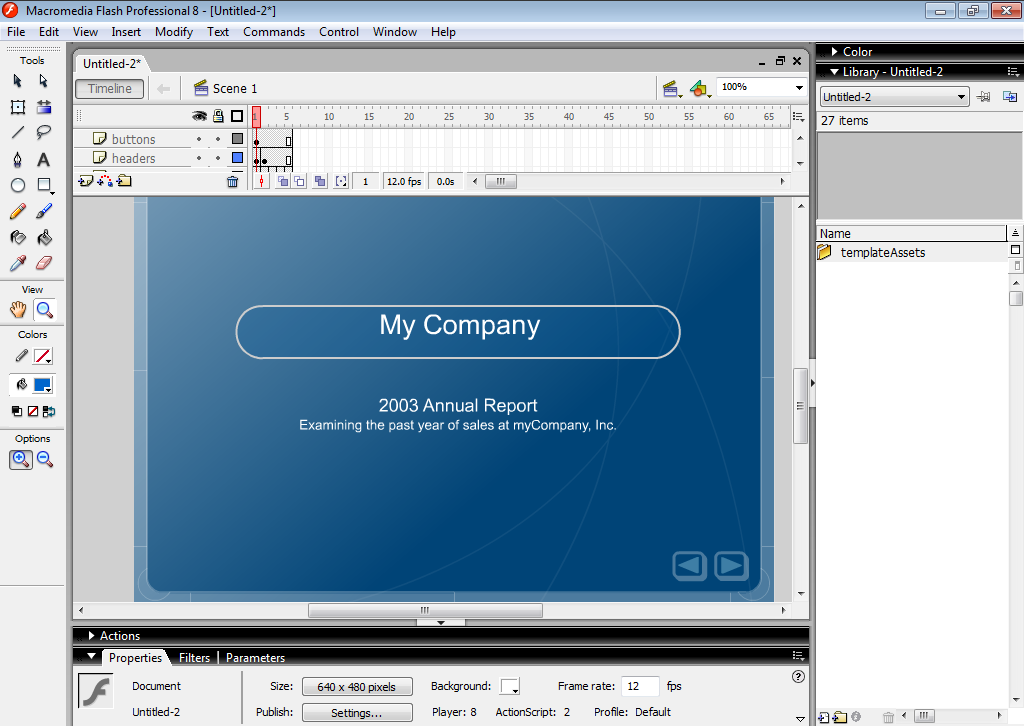Toggle lock dot of headers layer

[x=218, y=158]
